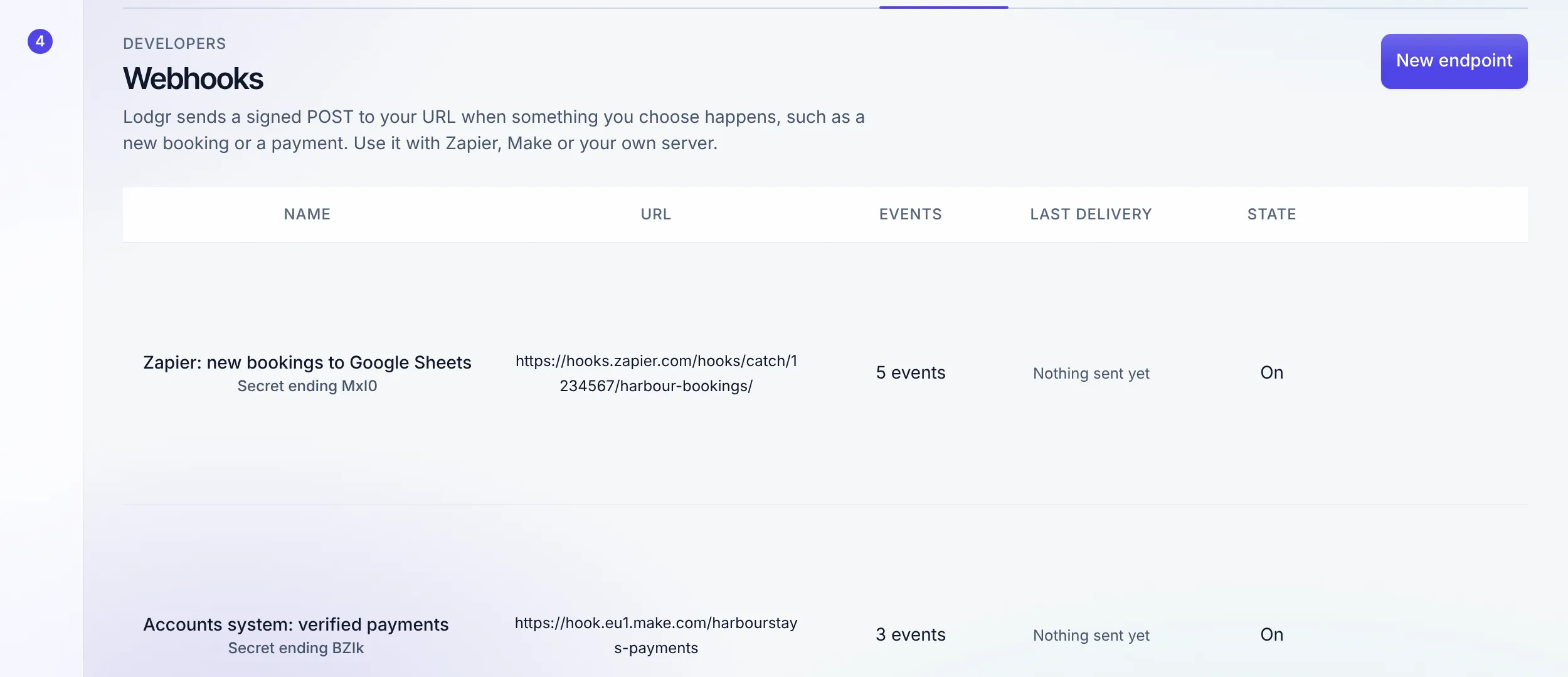
Task: Click the 5 events cell
Action: click(x=911, y=372)
